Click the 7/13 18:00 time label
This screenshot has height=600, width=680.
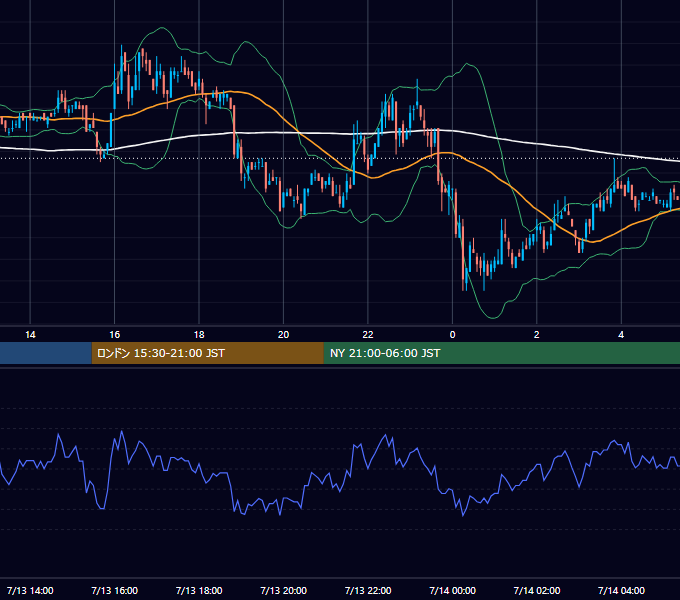pyautogui.click(x=199, y=590)
